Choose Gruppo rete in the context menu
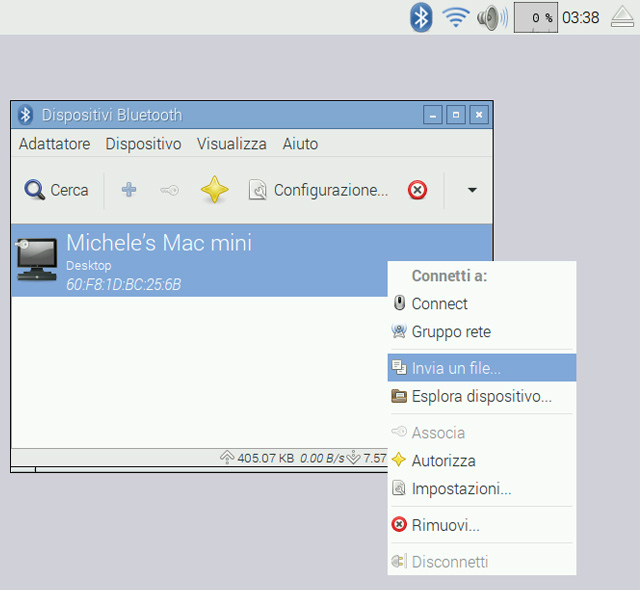 (482, 331)
